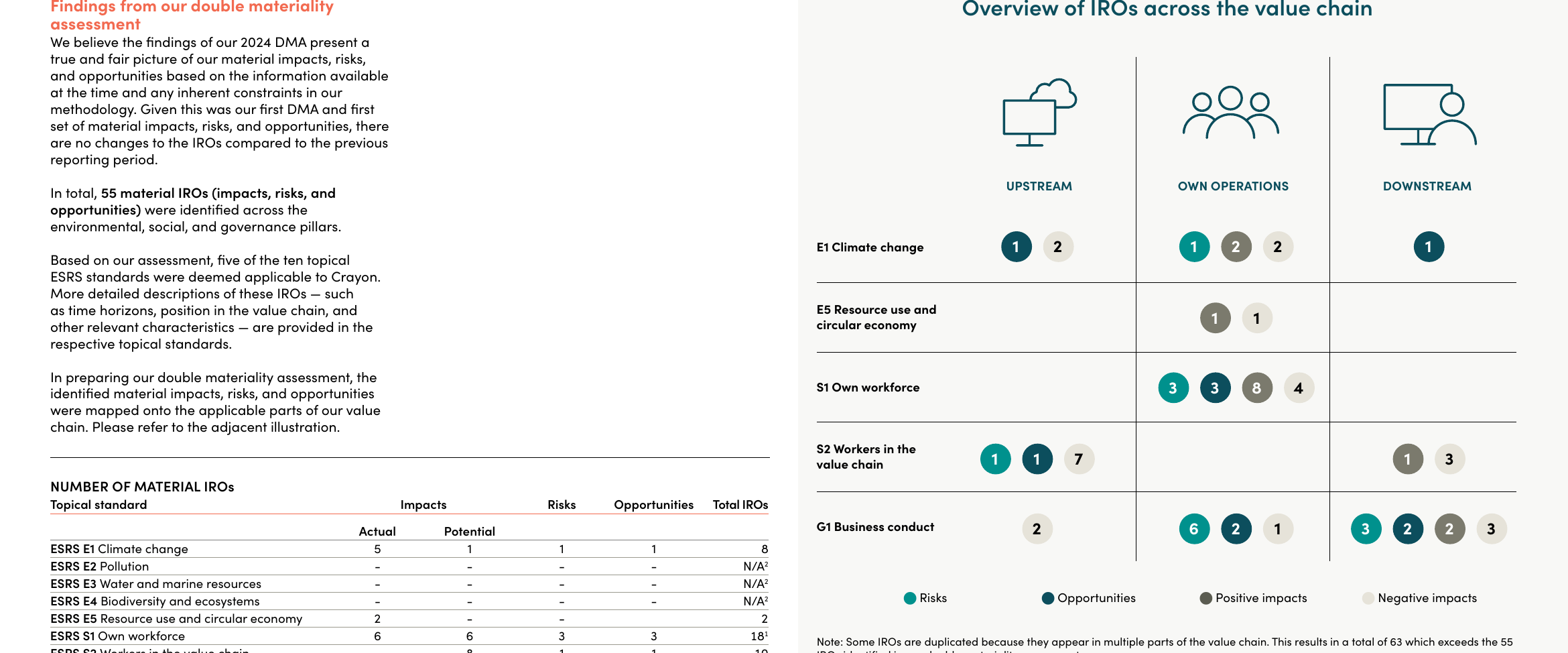Click the Total IROs column header
1568x653 pixels.
pos(740,505)
